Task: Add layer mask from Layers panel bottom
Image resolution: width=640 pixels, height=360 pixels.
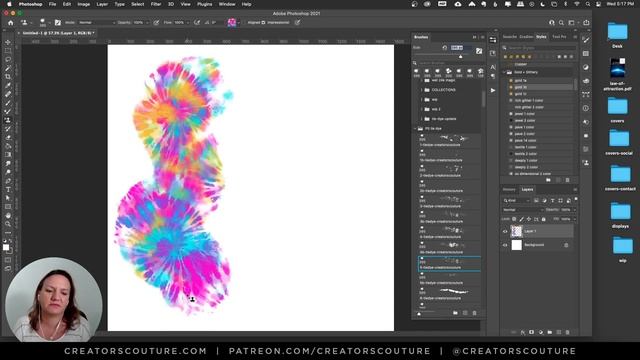Action: (531, 332)
